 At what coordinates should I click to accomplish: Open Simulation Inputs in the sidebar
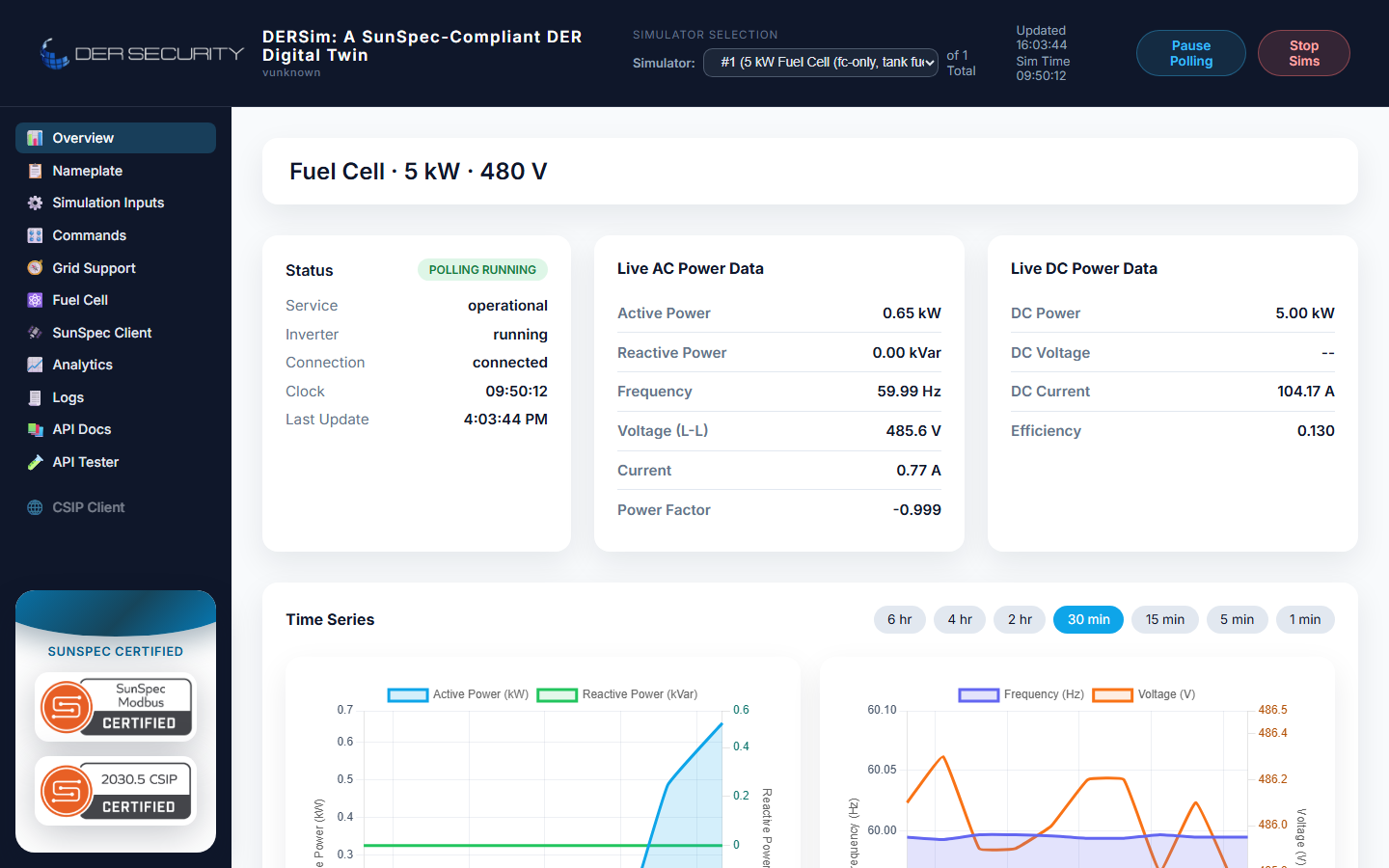(x=116, y=203)
